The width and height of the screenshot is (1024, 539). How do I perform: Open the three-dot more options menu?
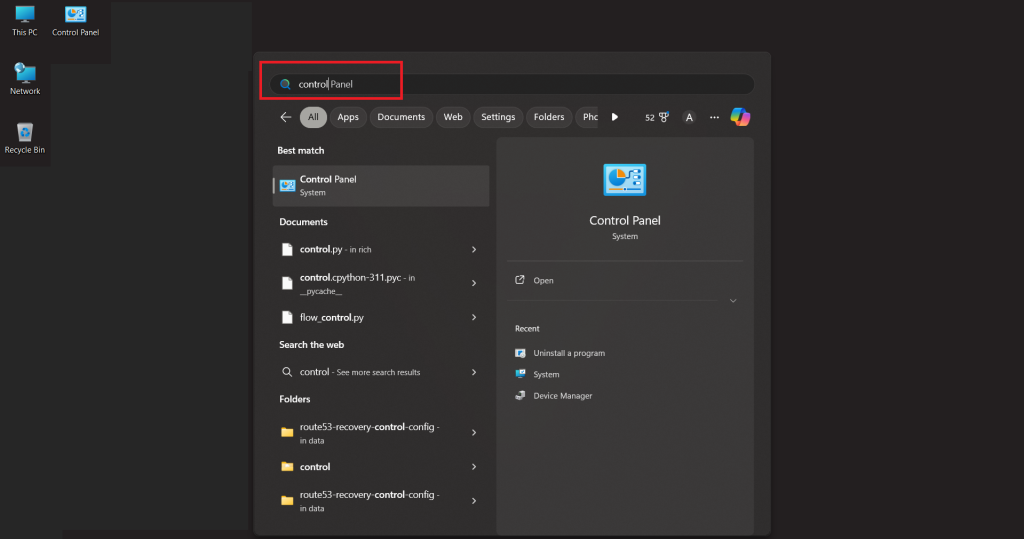click(x=714, y=118)
